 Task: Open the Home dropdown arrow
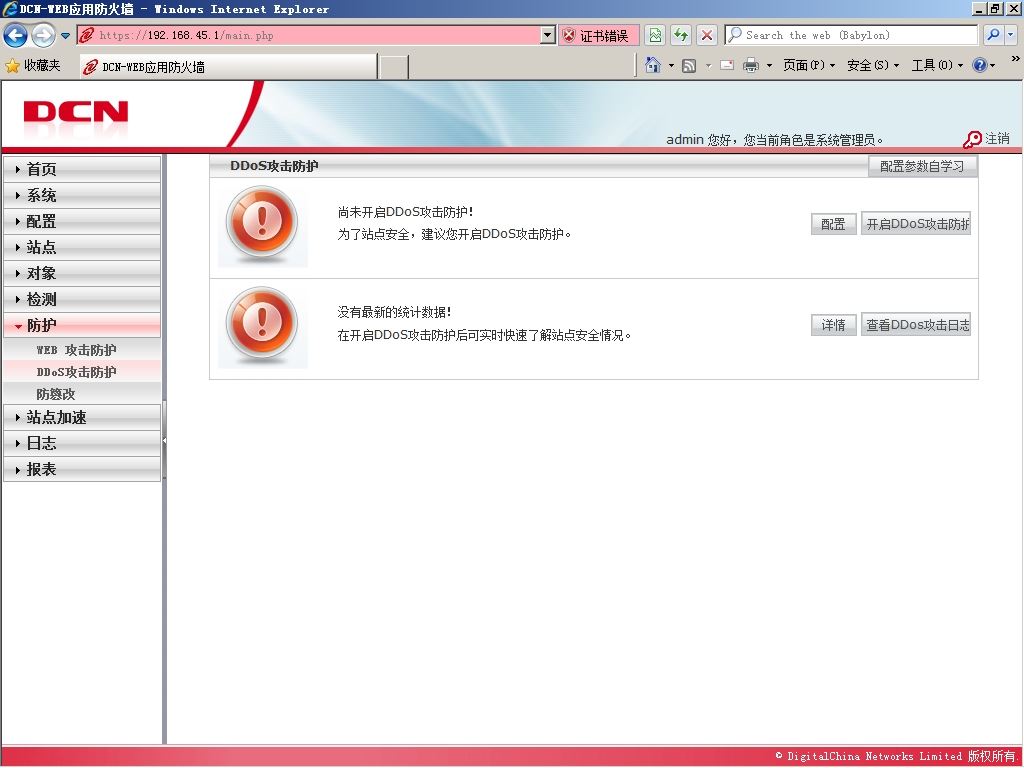click(671, 65)
